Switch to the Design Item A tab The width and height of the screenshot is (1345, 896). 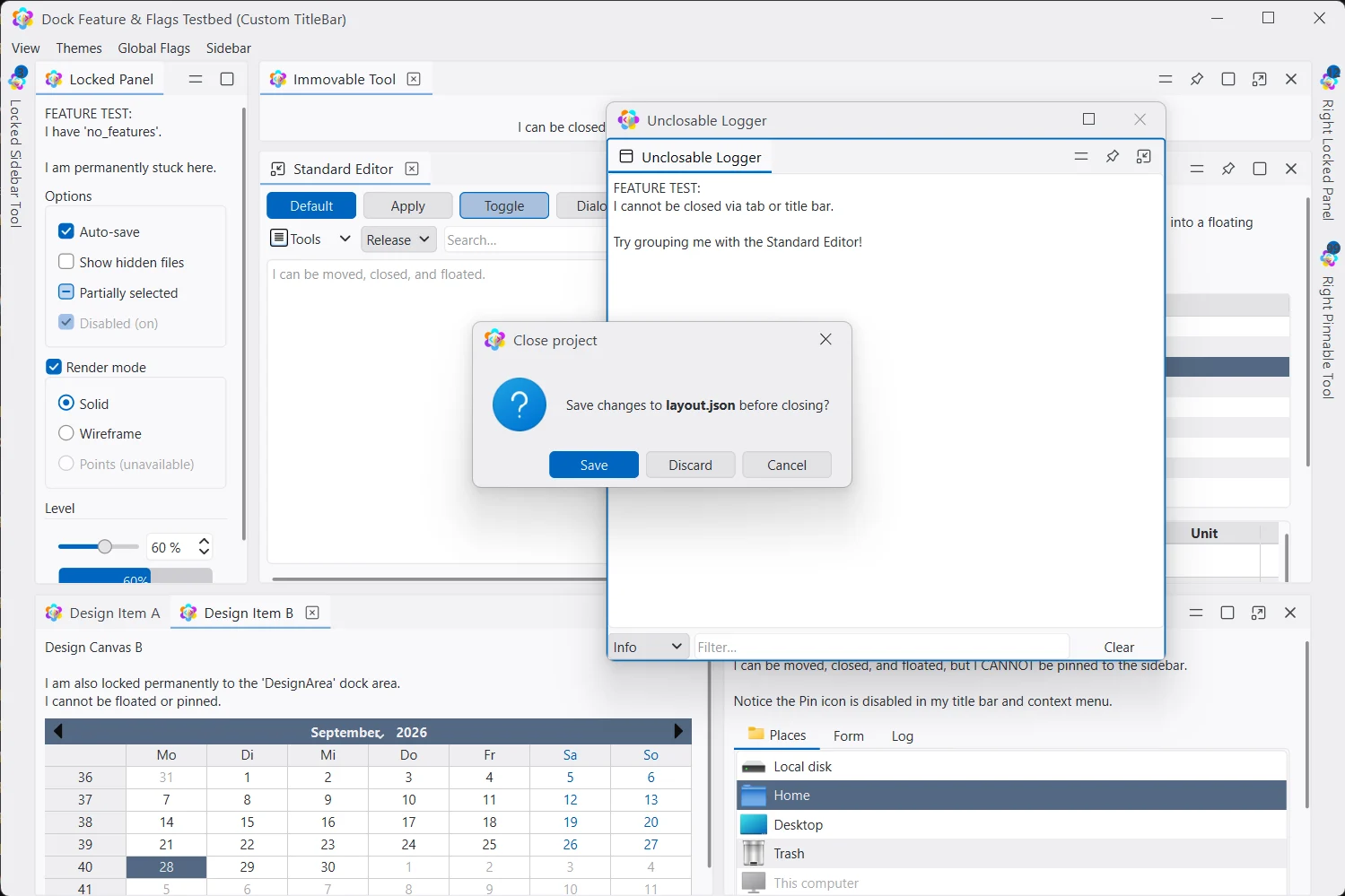(x=103, y=613)
